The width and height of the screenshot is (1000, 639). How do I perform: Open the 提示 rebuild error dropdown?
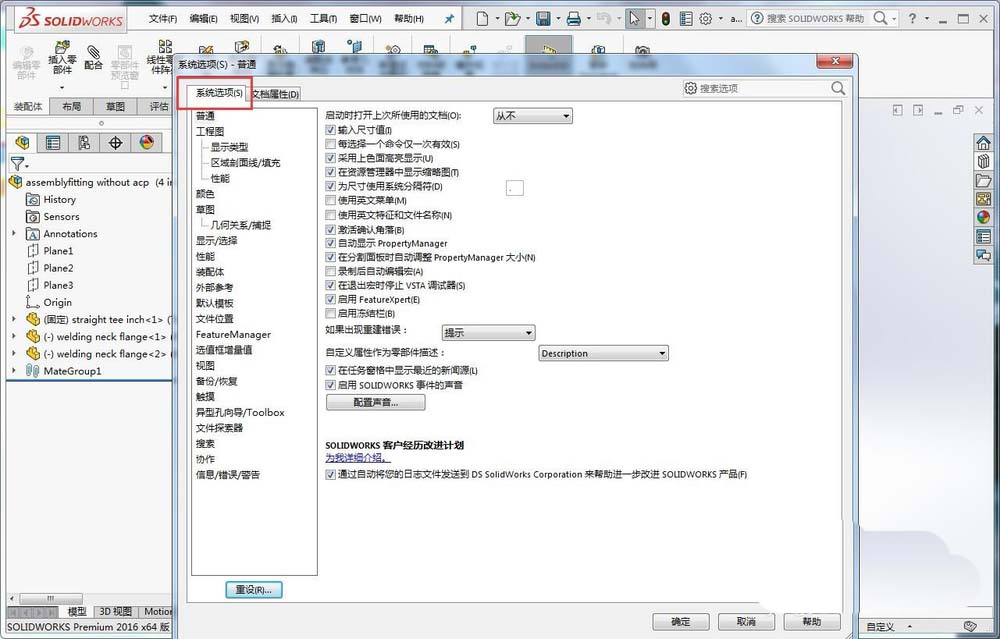488,332
